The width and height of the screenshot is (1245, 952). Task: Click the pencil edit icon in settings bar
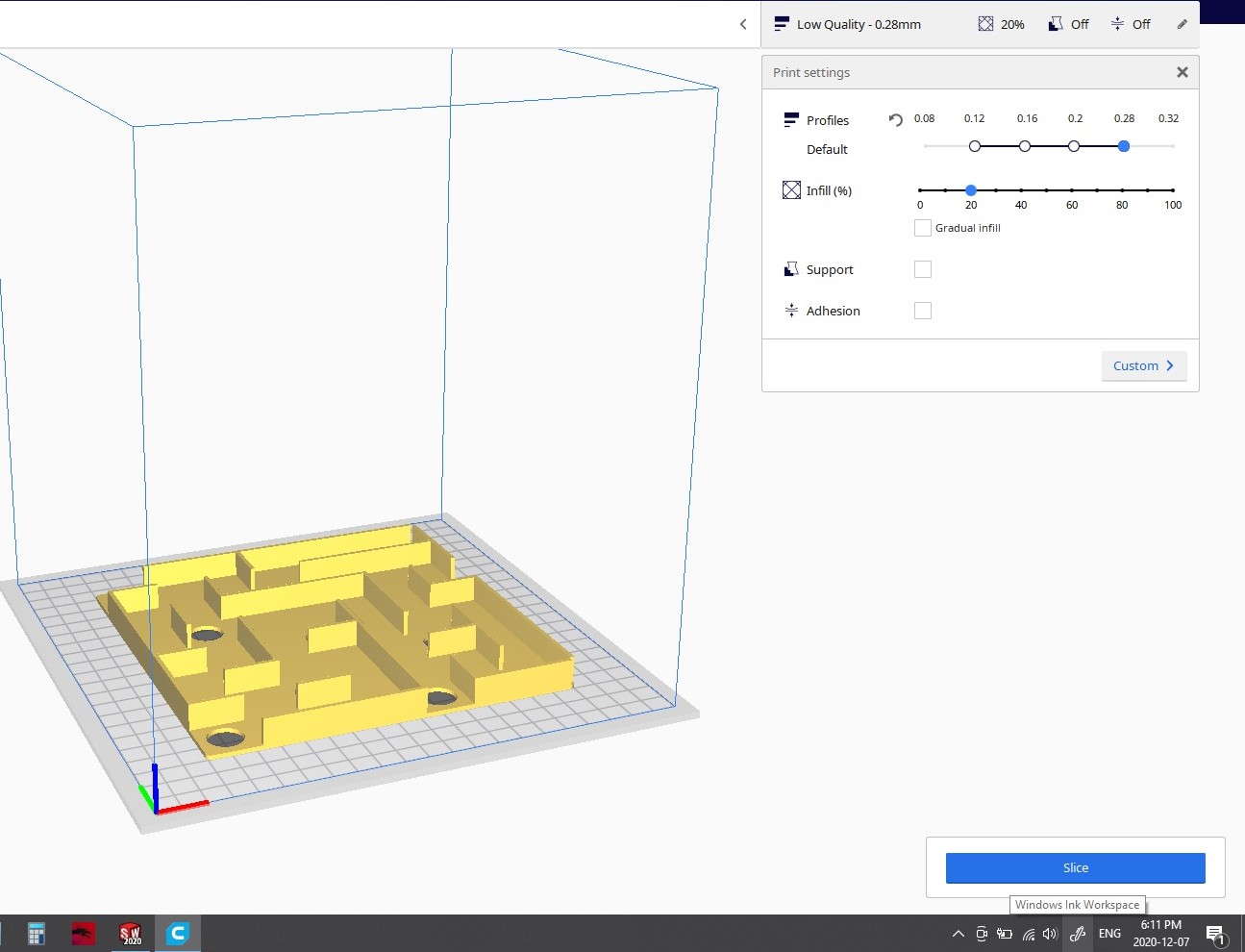pyautogui.click(x=1182, y=24)
